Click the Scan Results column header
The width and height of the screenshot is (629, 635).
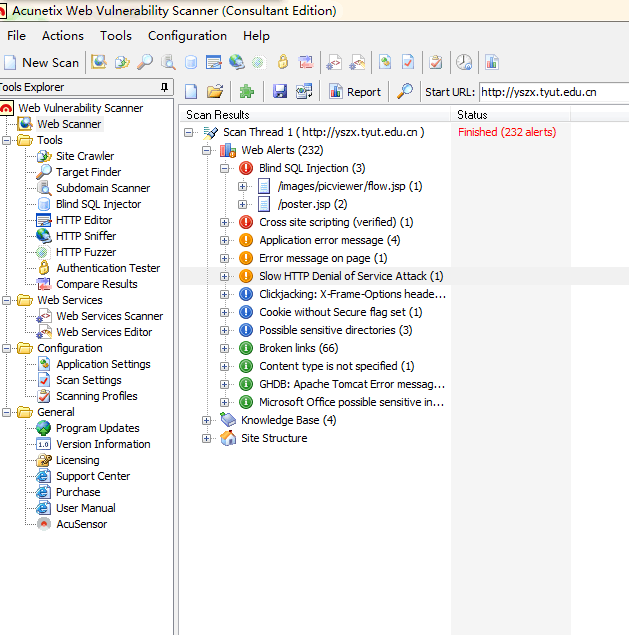(315, 115)
